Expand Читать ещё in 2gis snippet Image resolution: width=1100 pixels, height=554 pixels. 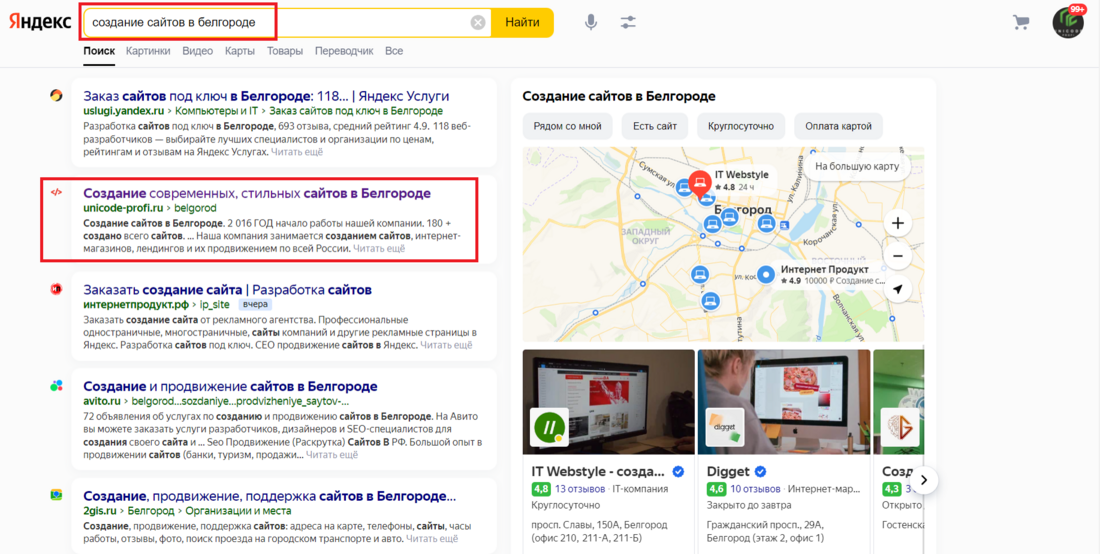click(x=432, y=539)
